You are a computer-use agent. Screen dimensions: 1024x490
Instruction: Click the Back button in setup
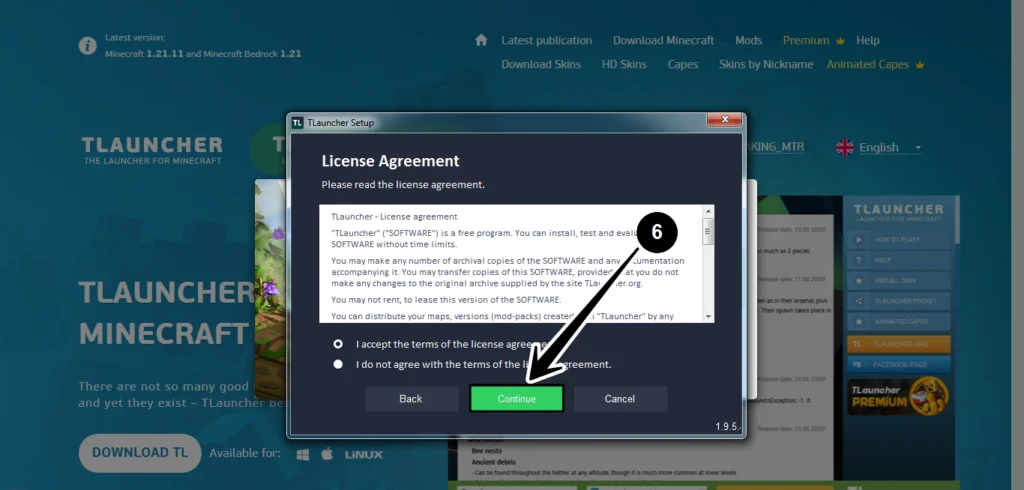pos(411,399)
